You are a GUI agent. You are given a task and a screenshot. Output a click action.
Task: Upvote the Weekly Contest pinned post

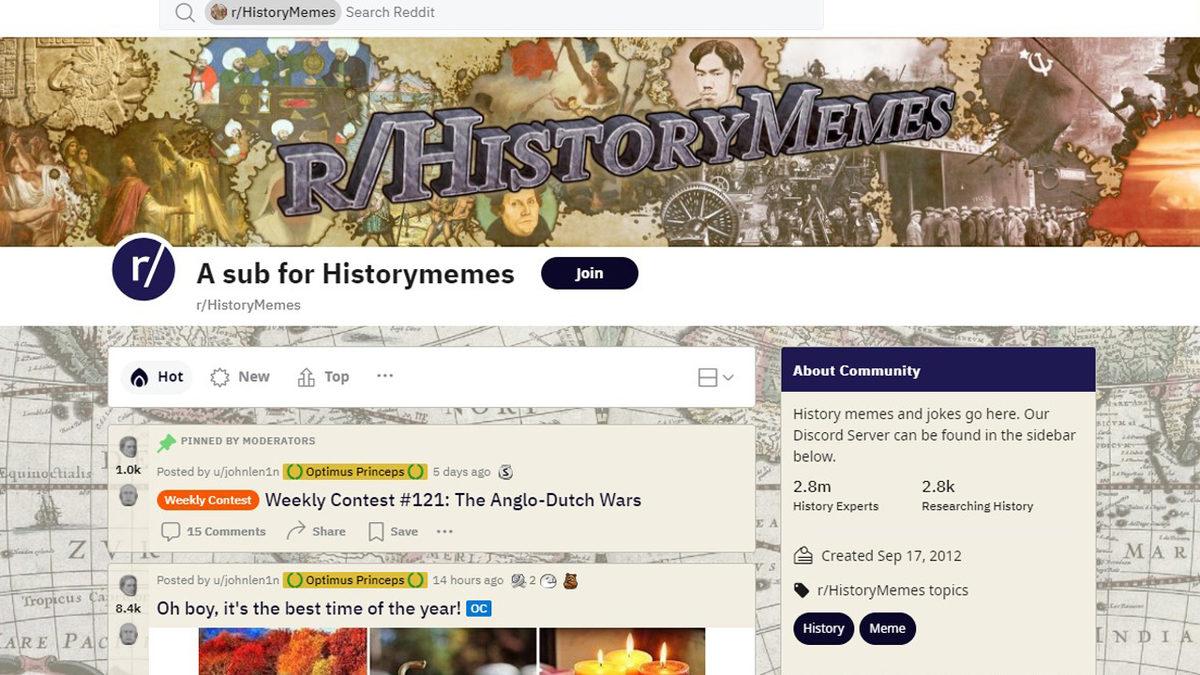click(128, 447)
